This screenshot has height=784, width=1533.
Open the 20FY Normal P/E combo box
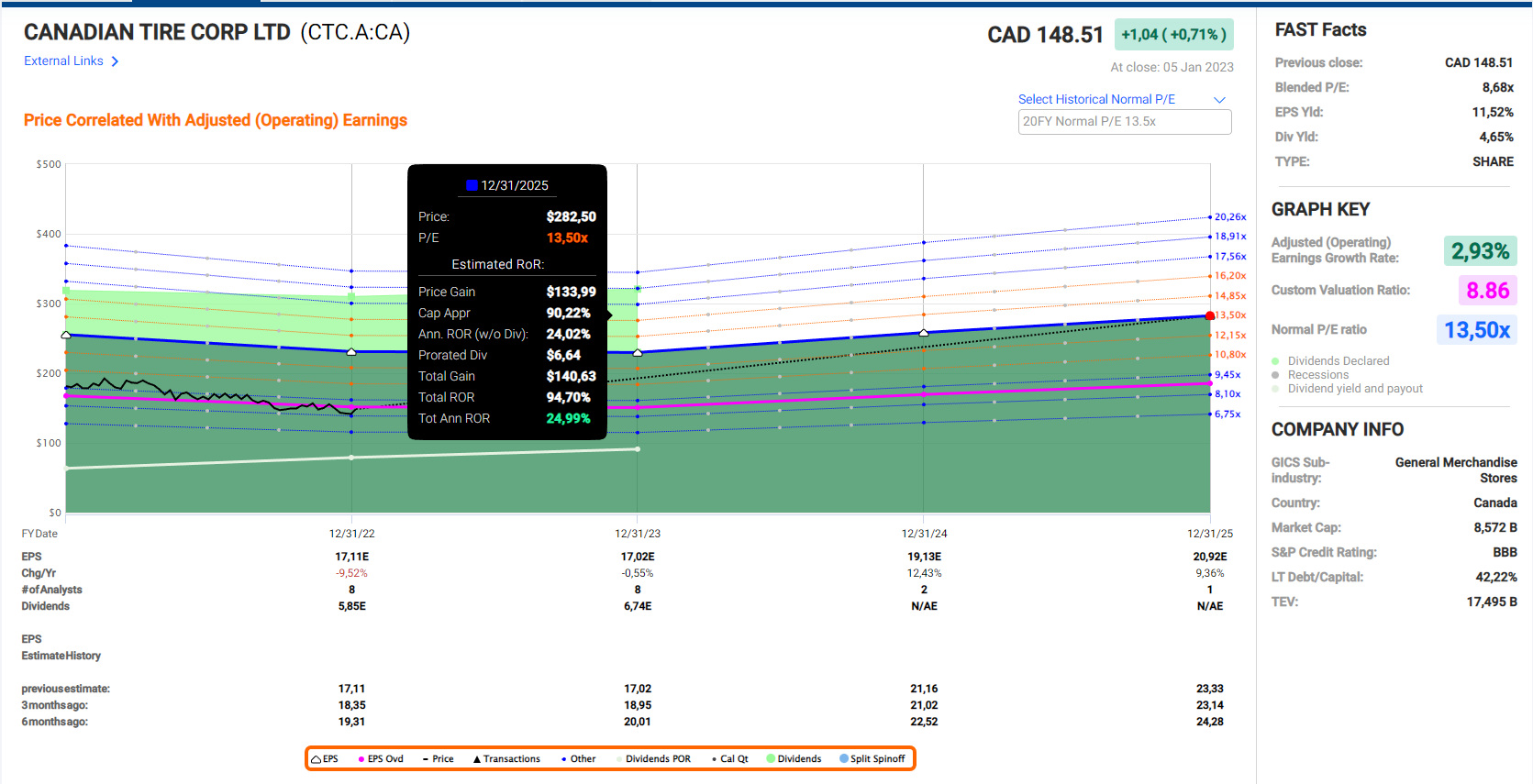[1124, 122]
